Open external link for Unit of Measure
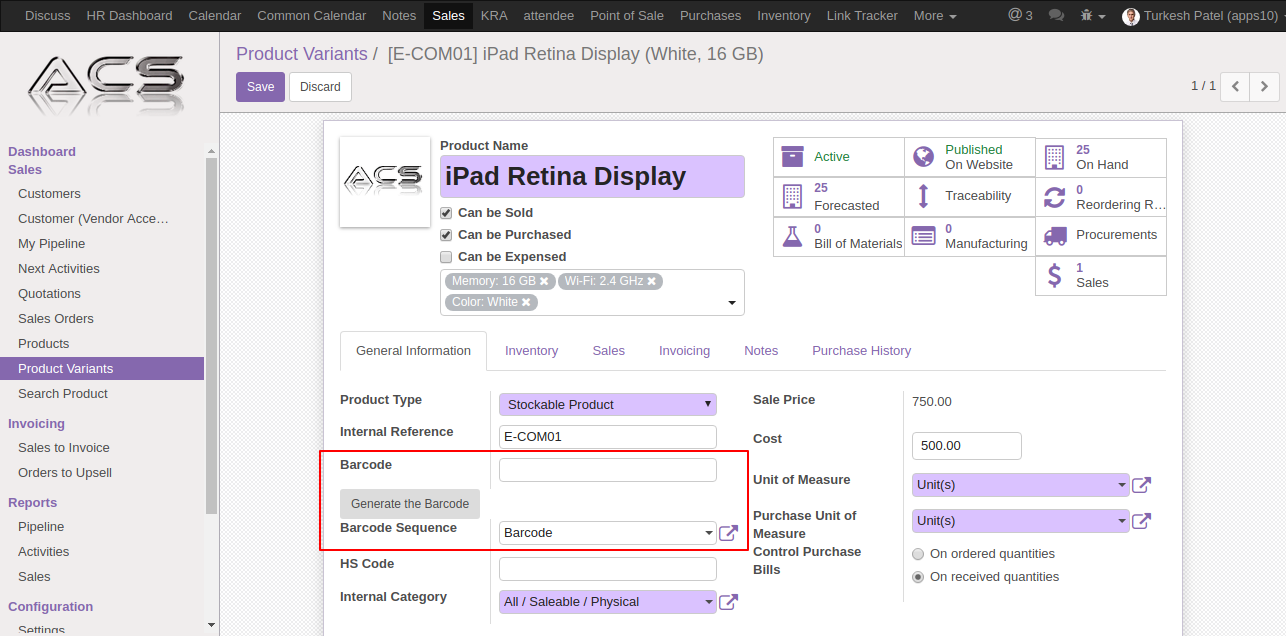 click(x=1141, y=485)
